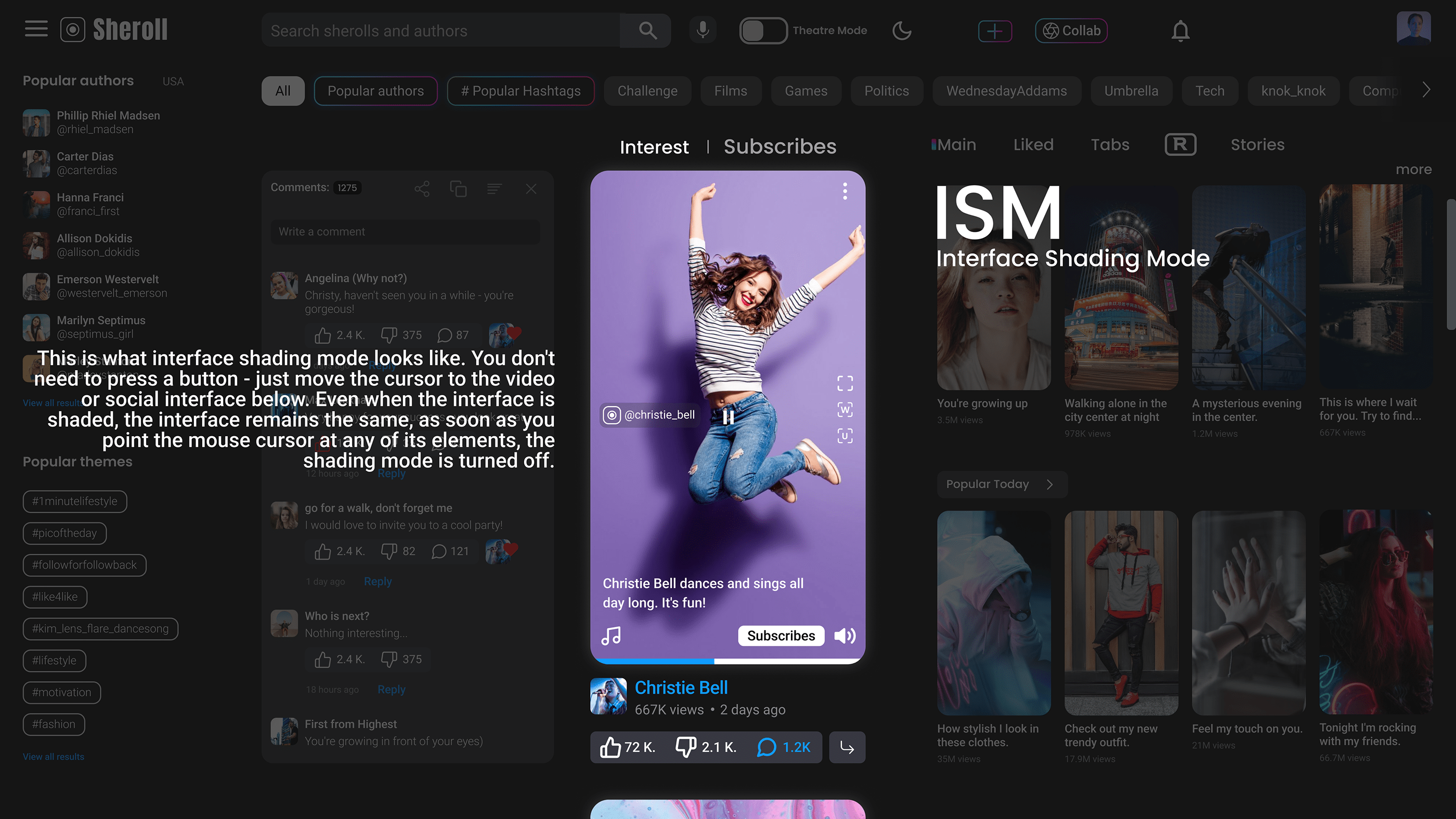Share the comments with the share icon

click(x=422, y=189)
